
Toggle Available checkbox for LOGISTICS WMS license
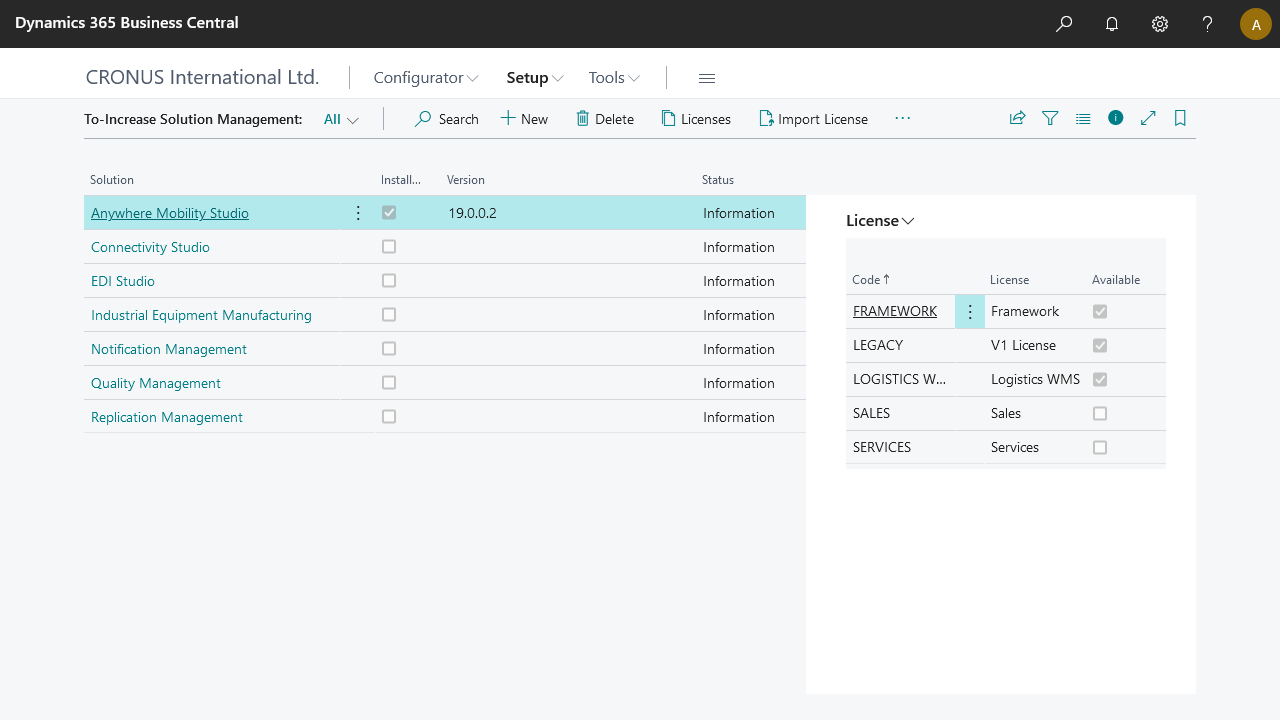click(1100, 379)
